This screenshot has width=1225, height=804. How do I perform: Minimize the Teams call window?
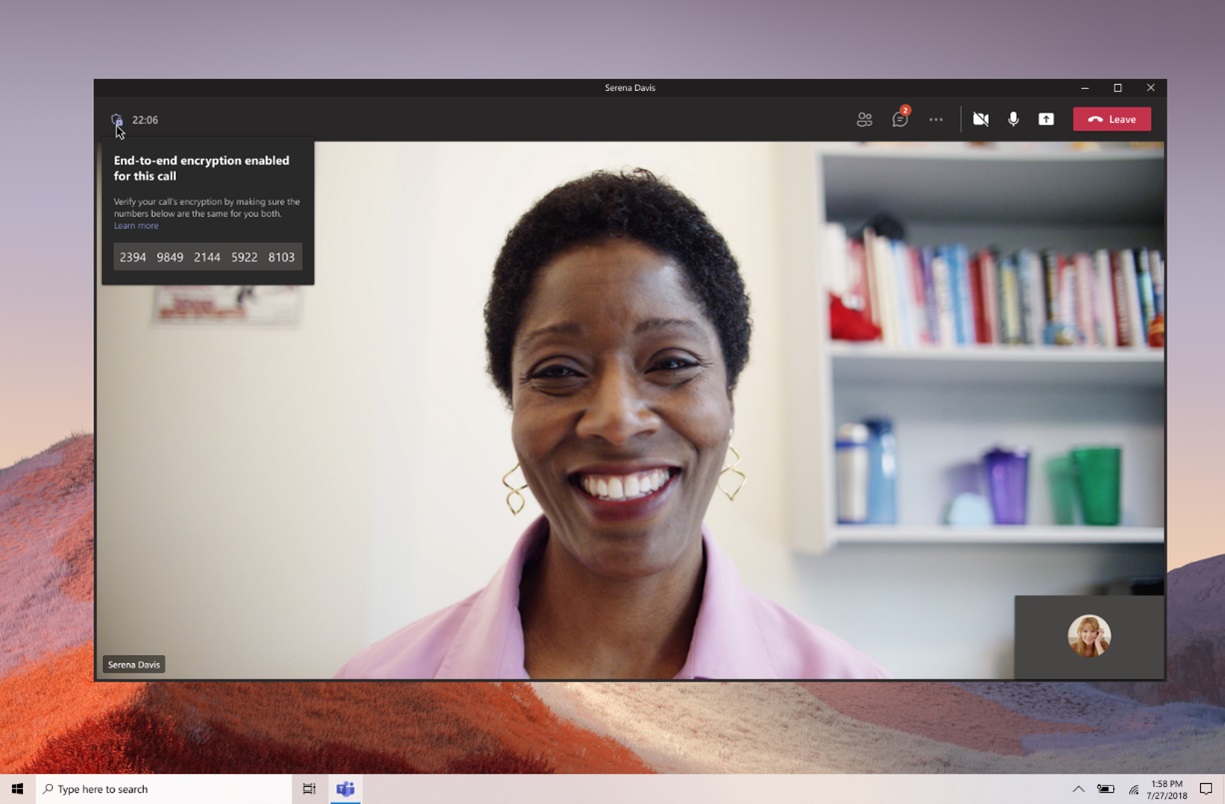click(1085, 88)
